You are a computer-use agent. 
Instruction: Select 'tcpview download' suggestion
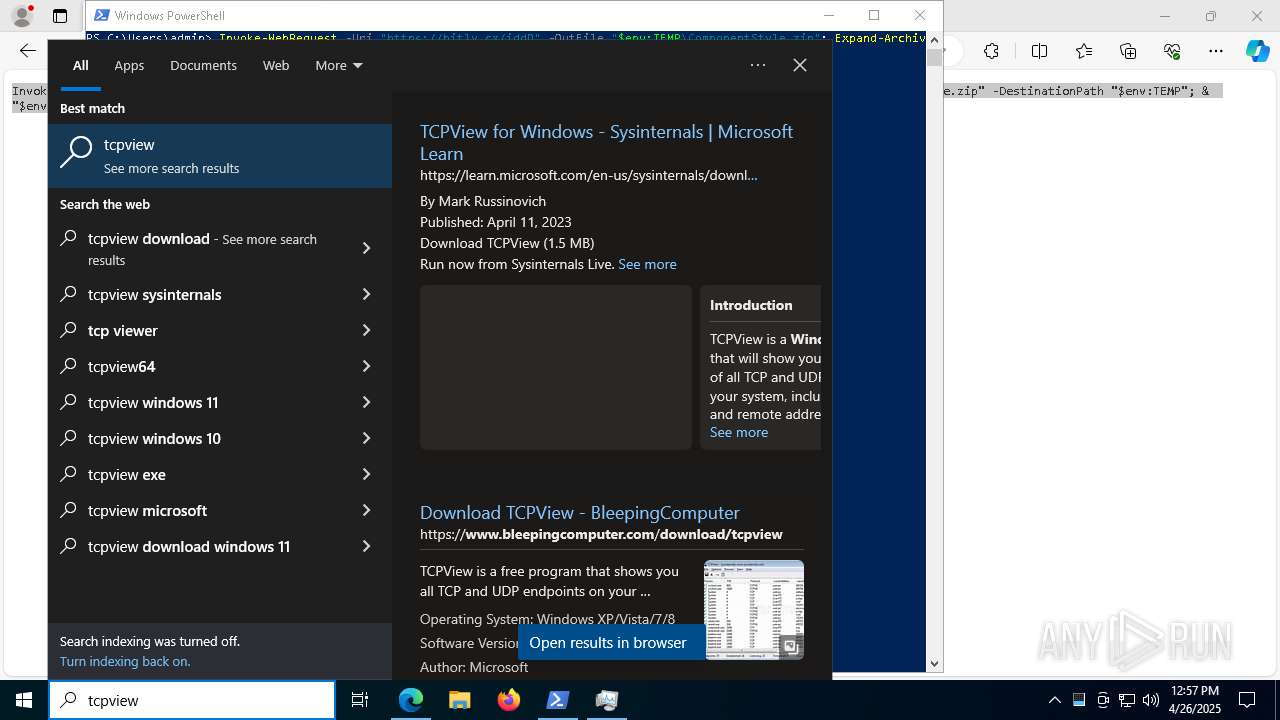pyautogui.click(x=200, y=249)
